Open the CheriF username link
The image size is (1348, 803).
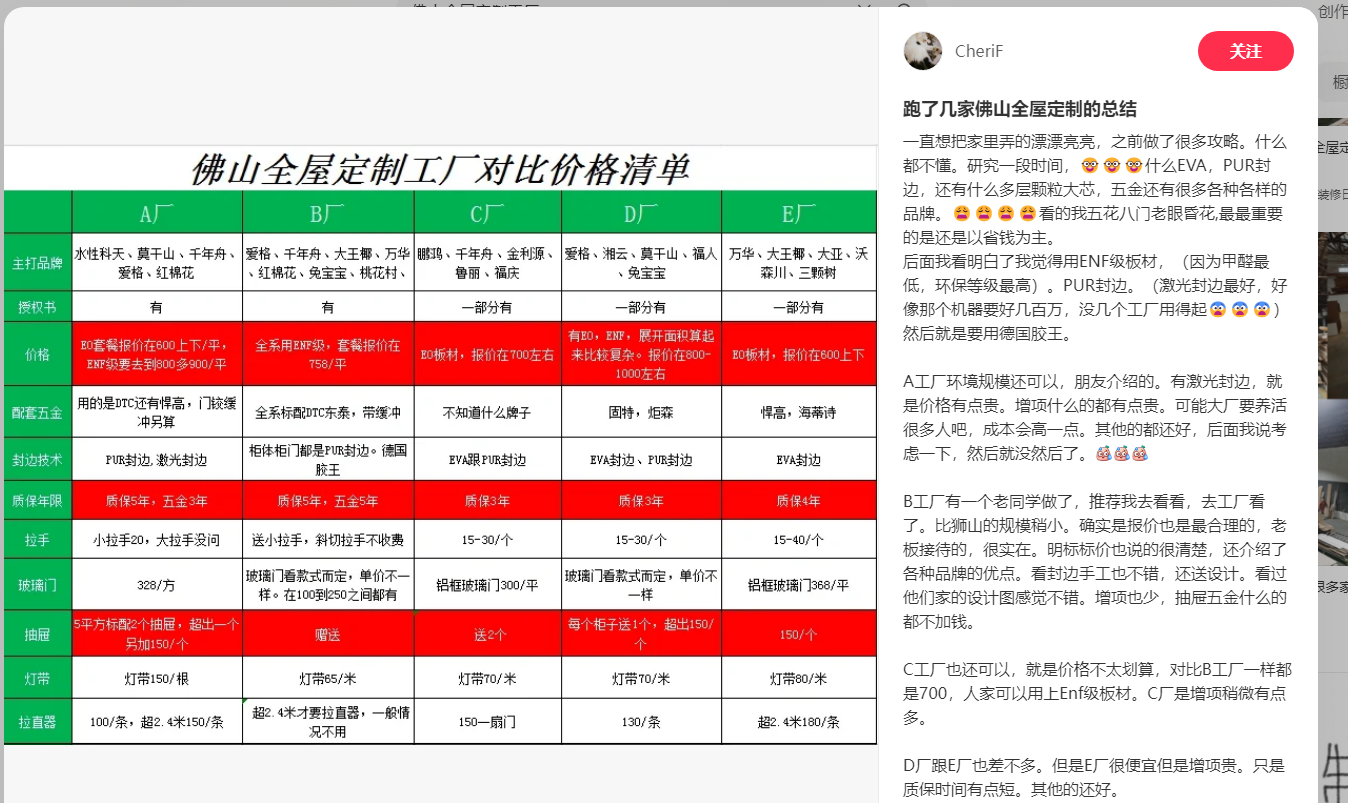979,51
